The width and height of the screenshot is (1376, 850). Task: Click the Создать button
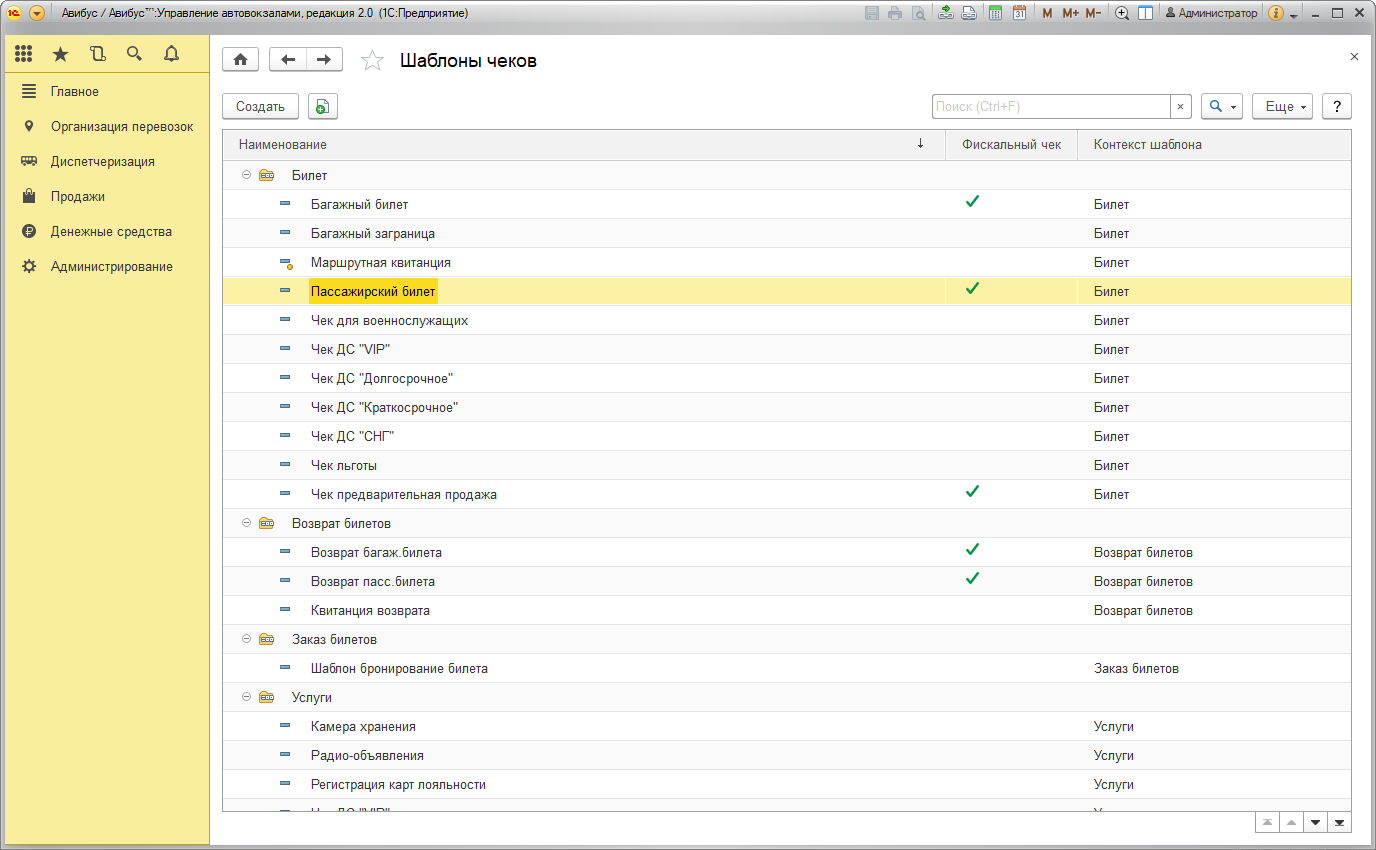pyautogui.click(x=260, y=107)
